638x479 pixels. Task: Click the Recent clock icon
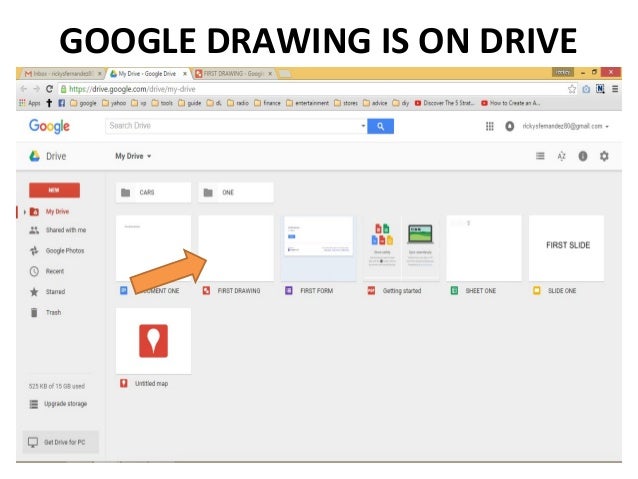[34, 271]
